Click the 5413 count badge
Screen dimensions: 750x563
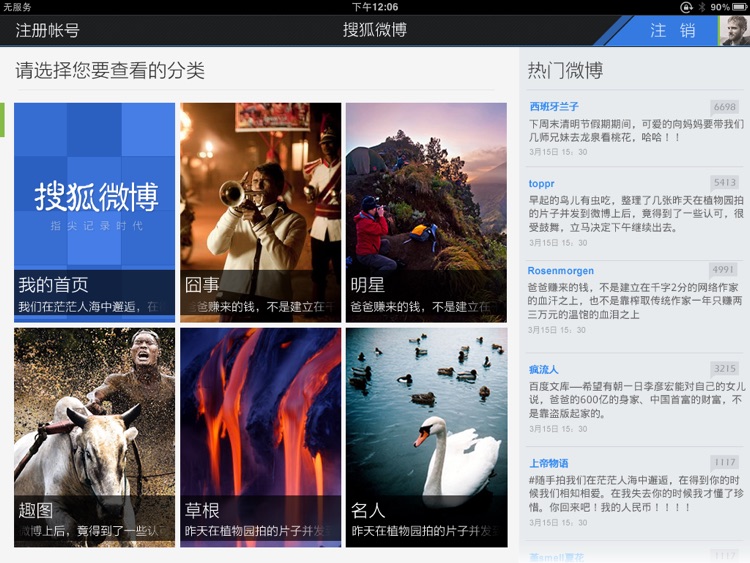(724, 182)
